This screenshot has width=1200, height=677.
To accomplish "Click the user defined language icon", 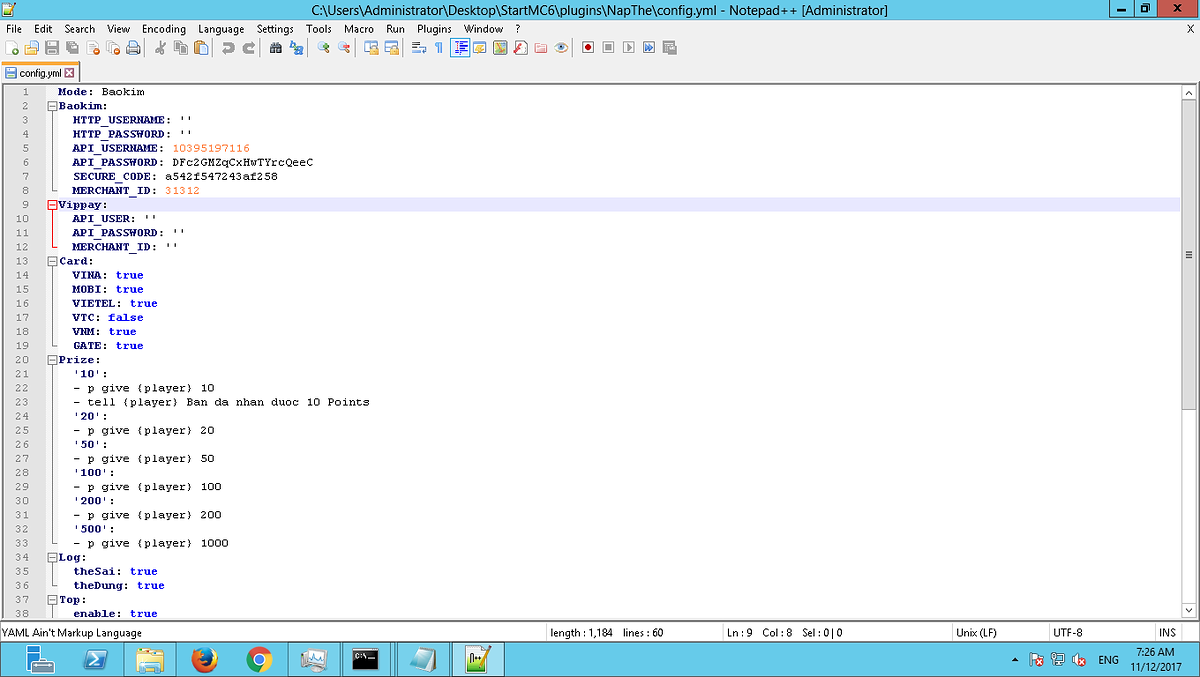I will (x=480, y=47).
